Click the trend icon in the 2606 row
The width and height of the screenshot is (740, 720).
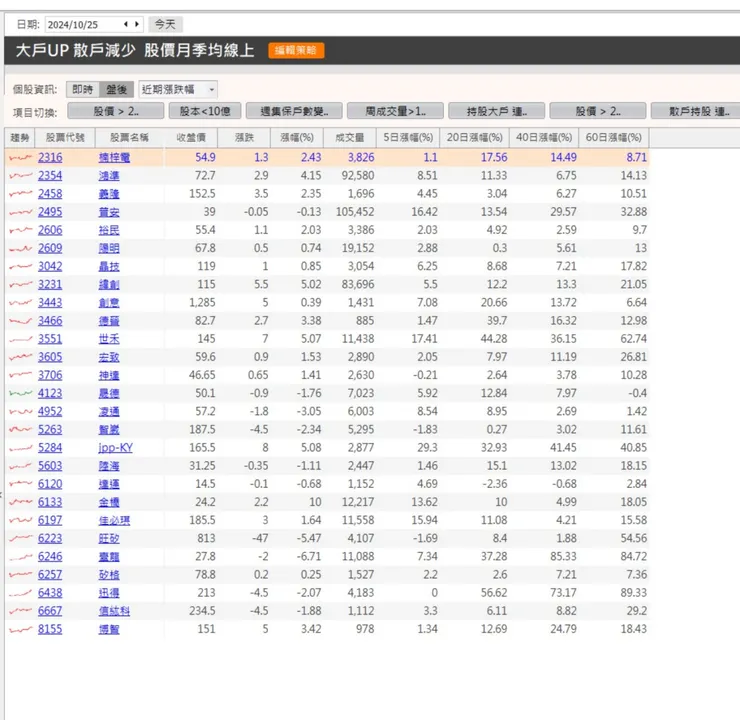tap(21, 230)
